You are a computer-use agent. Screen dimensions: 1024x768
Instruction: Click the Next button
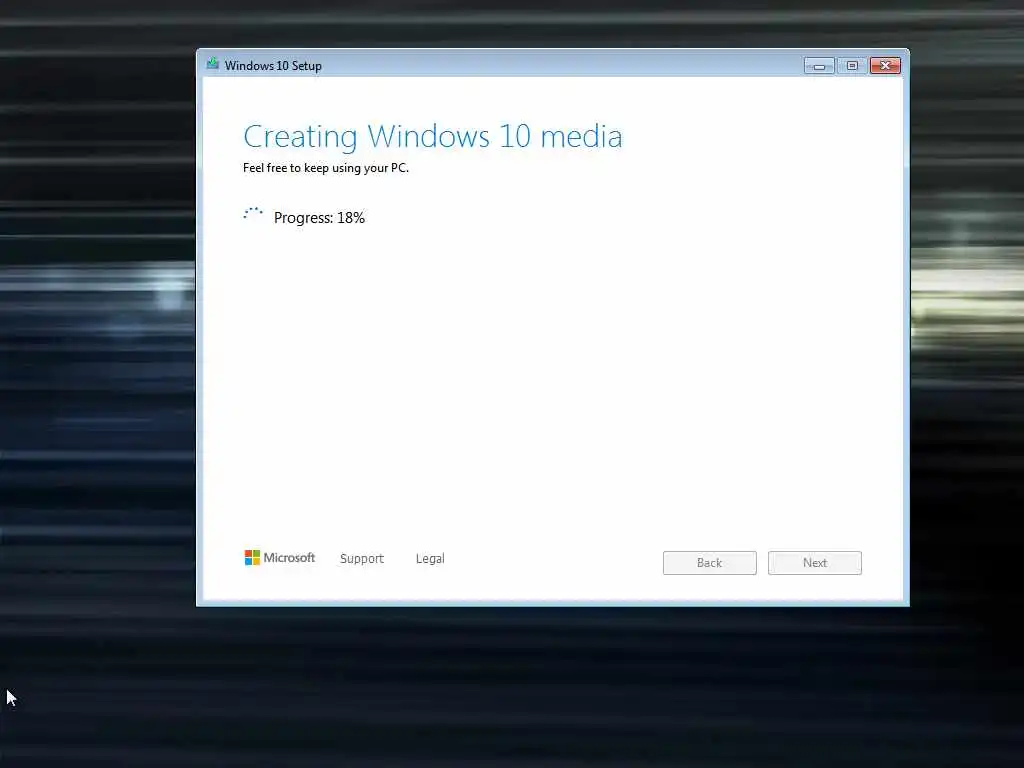point(814,563)
